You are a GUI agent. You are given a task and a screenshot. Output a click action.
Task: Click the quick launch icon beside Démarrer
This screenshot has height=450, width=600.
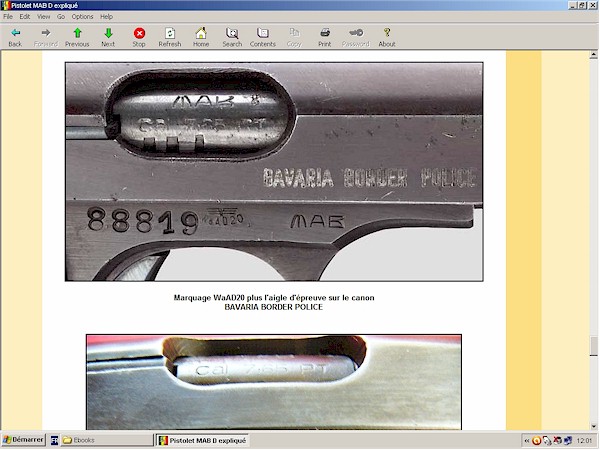[54, 440]
